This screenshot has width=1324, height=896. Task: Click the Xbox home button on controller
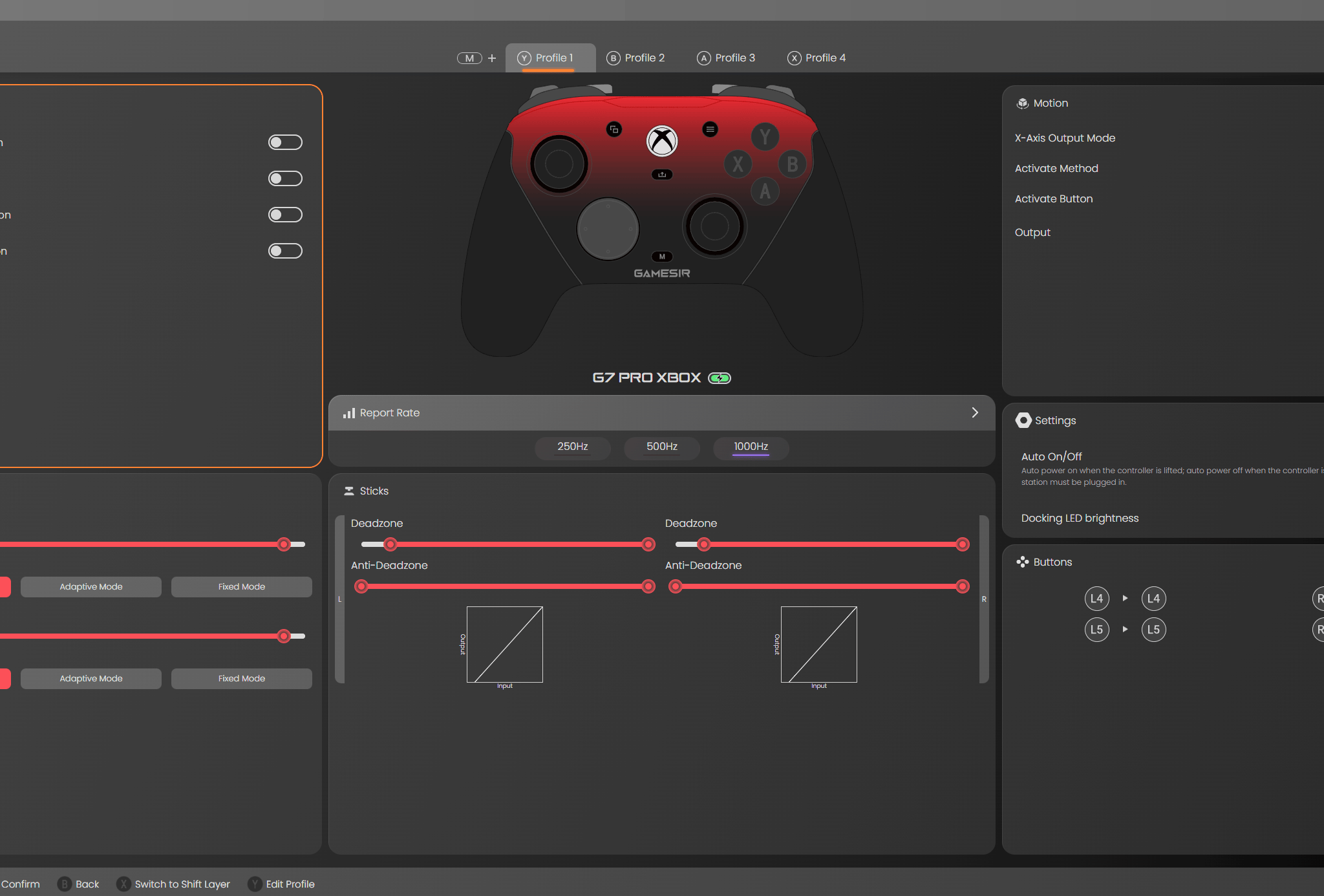click(662, 141)
